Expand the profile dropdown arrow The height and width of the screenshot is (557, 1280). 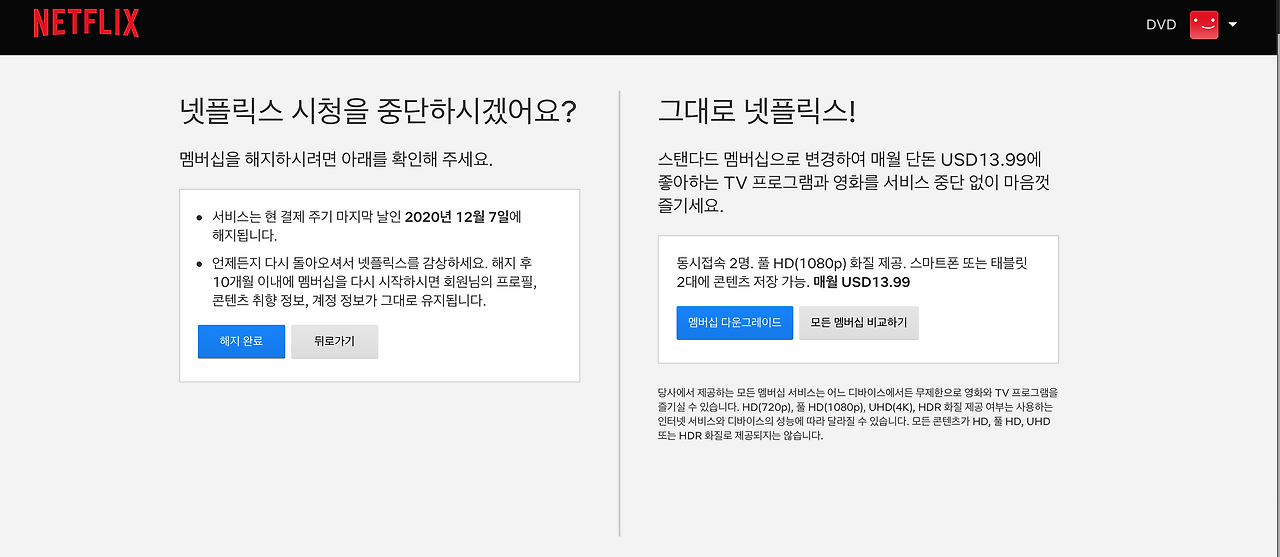[1233, 25]
